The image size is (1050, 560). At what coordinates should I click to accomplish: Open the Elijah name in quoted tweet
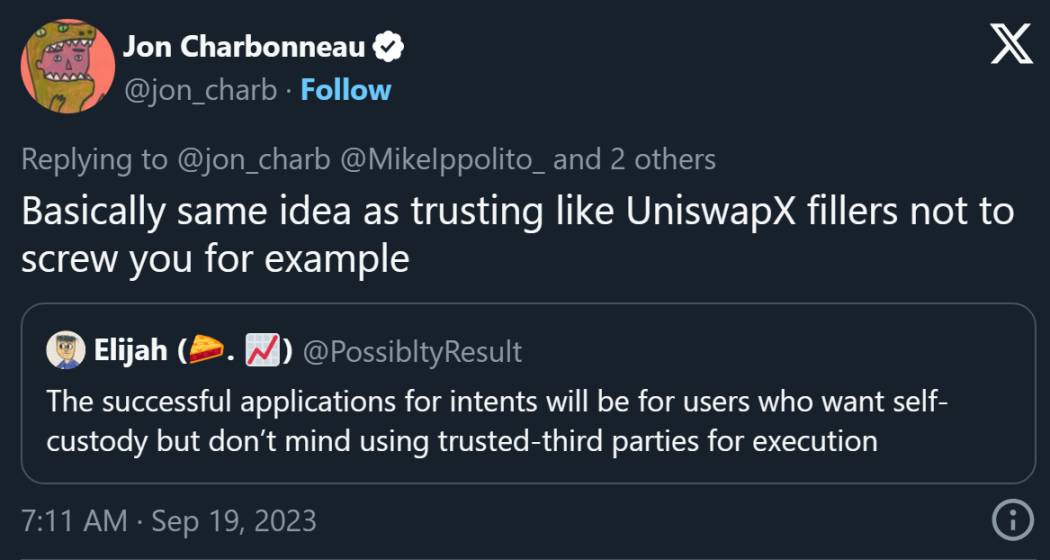coord(129,351)
